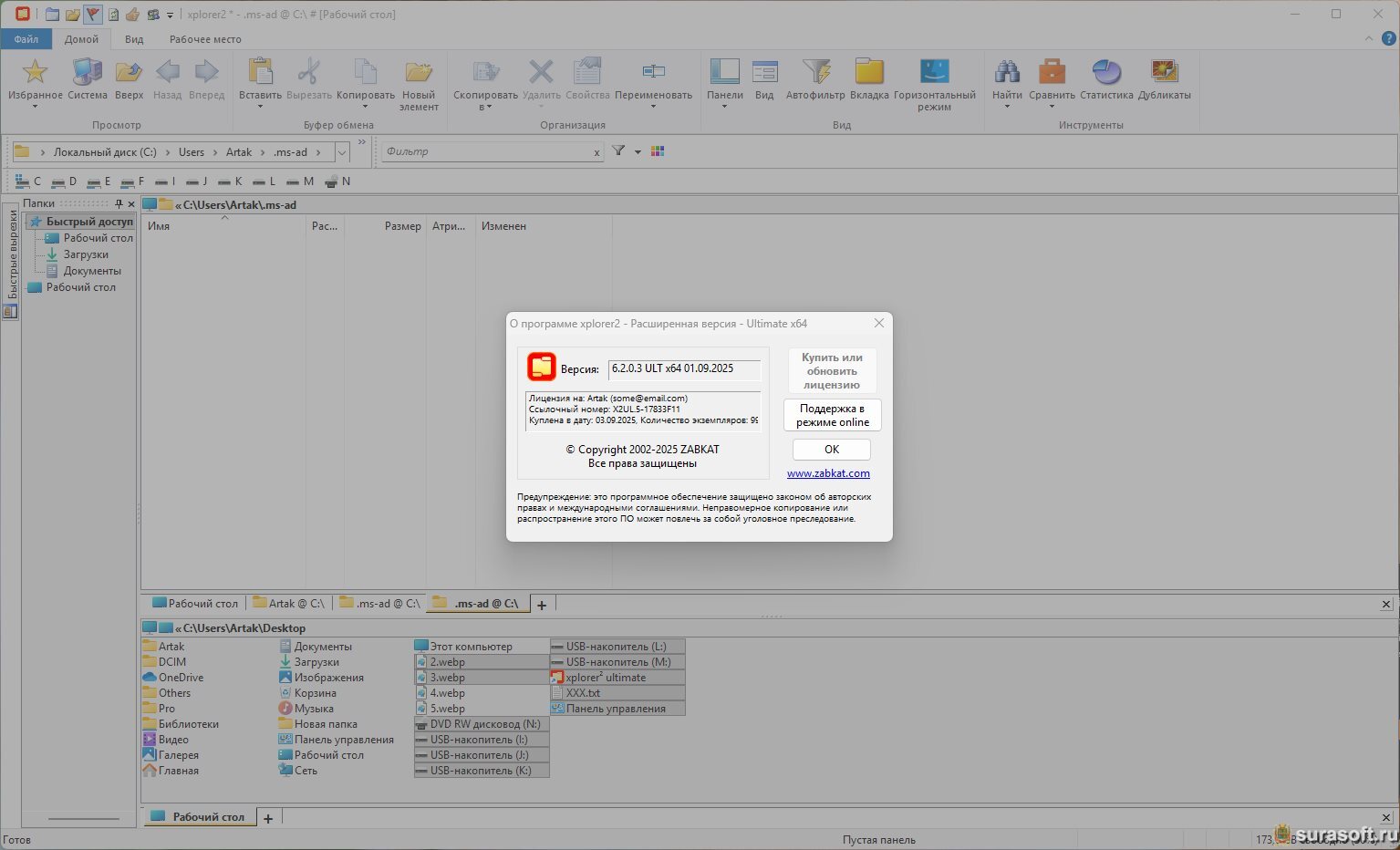
Task: Pin the Папки panel with pushpin
Action: coord(119,203)
